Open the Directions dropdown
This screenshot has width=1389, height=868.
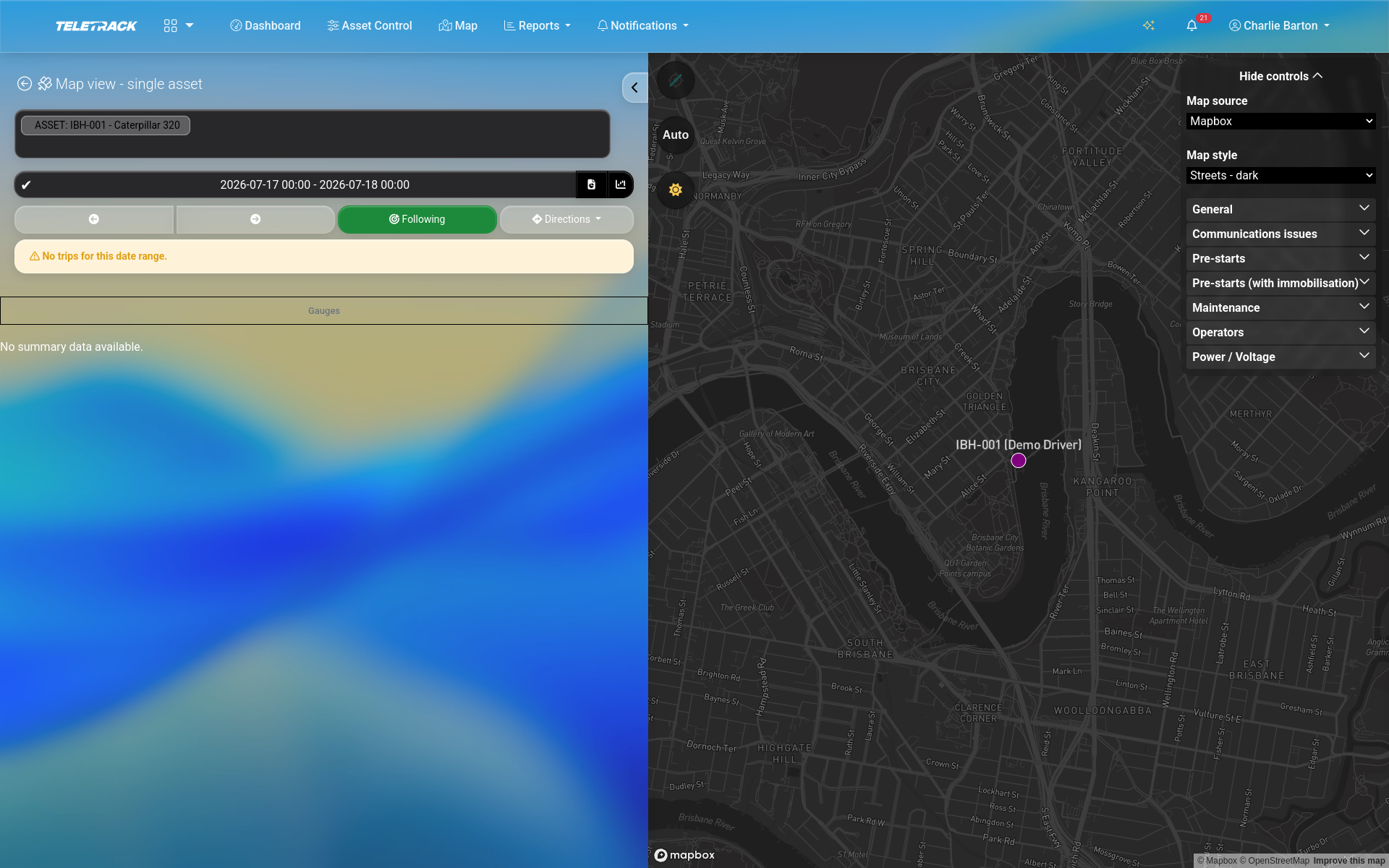click(x=566, y=219)
